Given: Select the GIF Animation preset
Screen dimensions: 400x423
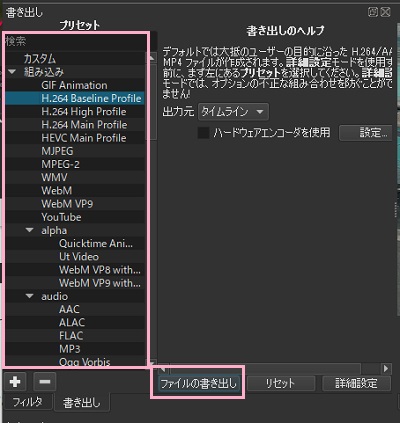Looking at the screenshot, I should click(x=74, y=85).
